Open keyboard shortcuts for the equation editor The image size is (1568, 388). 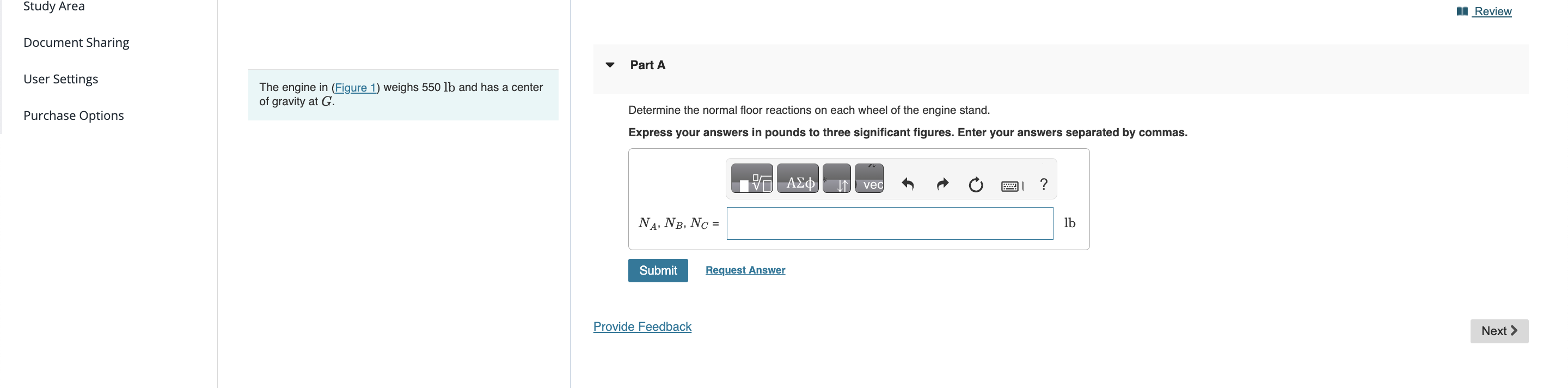(x=1010, y=185)
